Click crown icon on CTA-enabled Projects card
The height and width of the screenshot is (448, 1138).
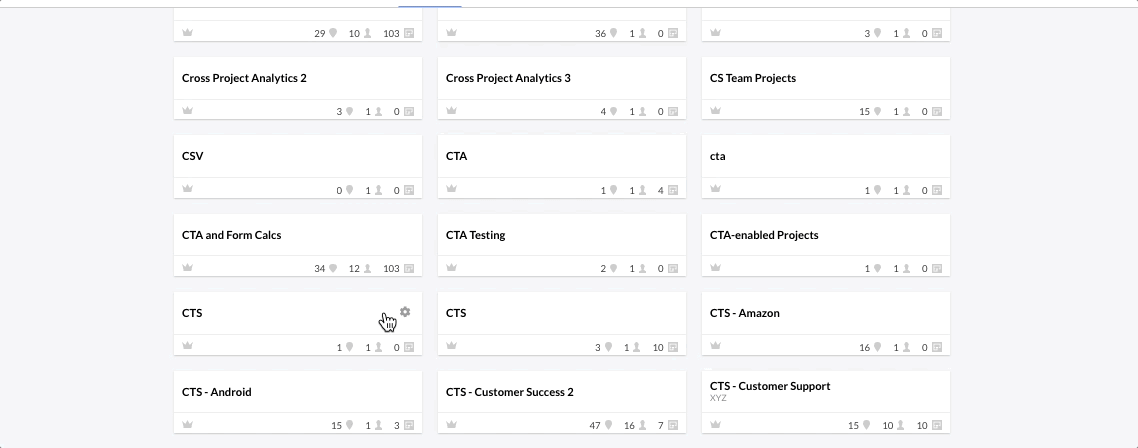click(715, 268)
